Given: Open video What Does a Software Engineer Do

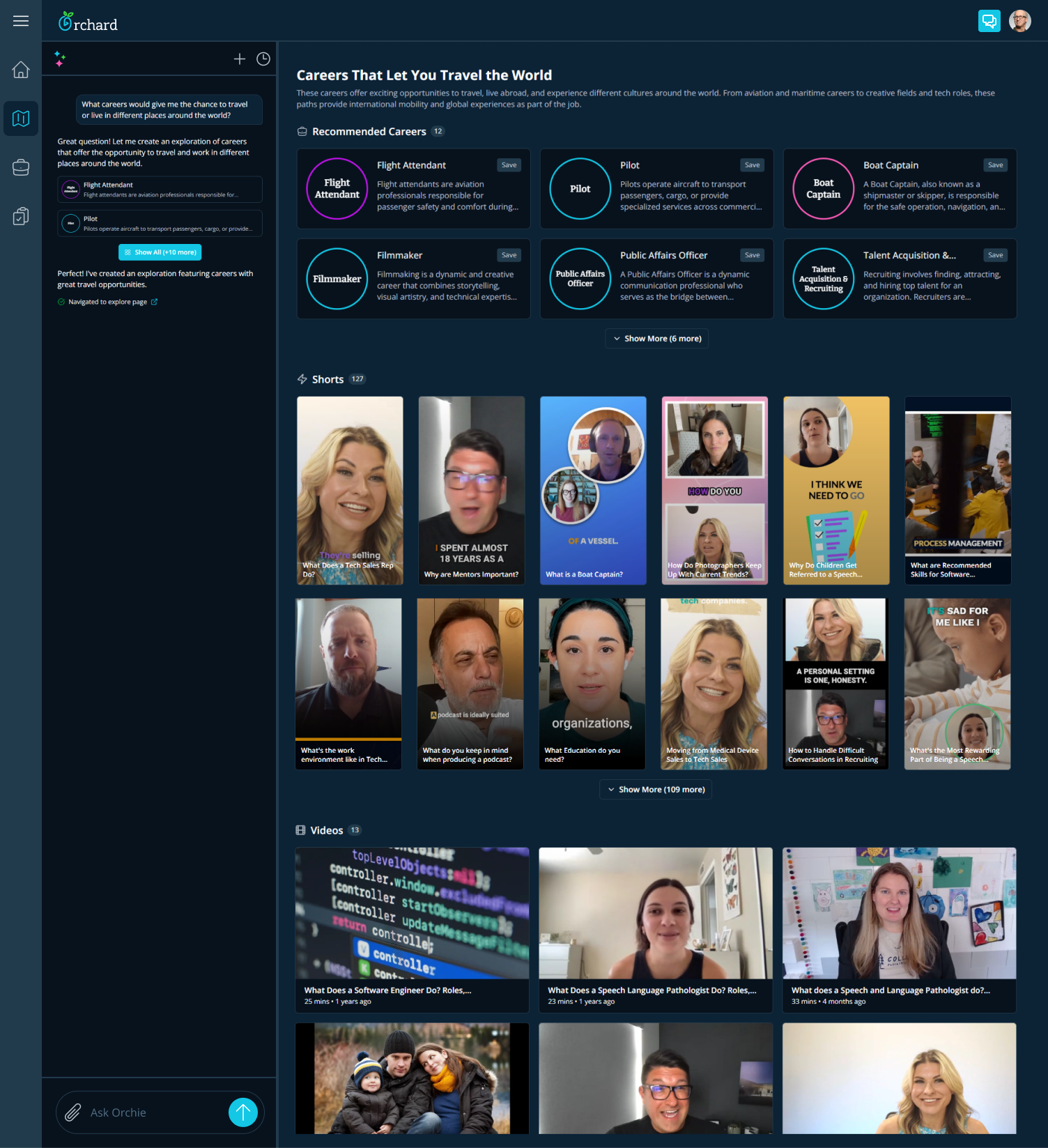Looking at the screenshot, I should click(x=413, y=930).
